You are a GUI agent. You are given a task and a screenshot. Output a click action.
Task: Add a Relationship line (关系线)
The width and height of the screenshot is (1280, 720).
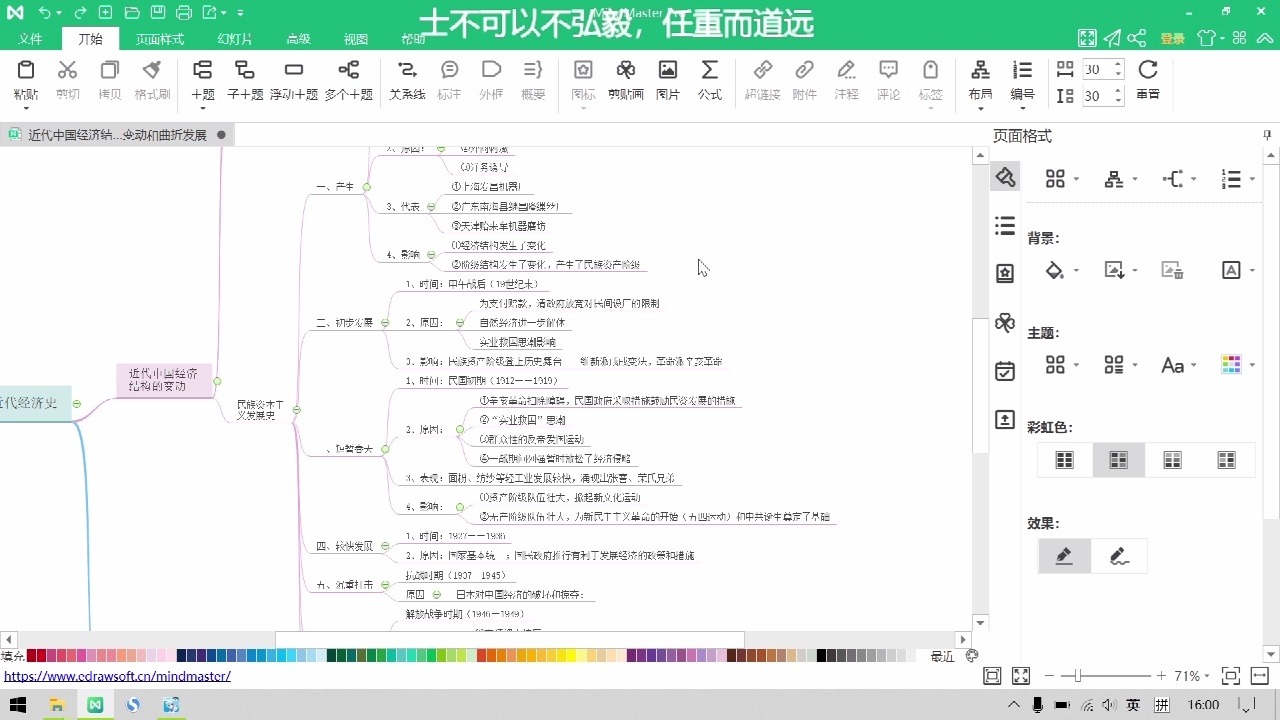[407, 79]
